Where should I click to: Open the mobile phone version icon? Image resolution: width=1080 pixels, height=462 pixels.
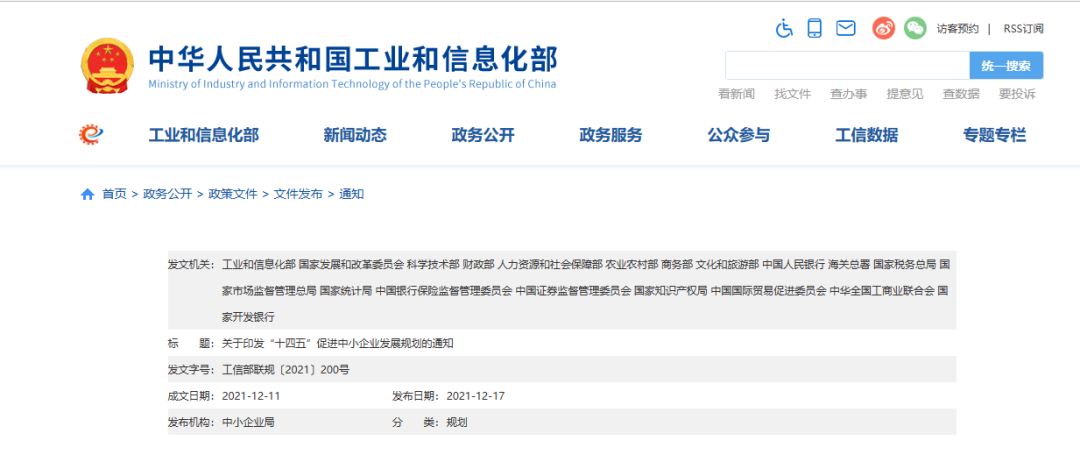pyautogui.click(x=815, y=28)
